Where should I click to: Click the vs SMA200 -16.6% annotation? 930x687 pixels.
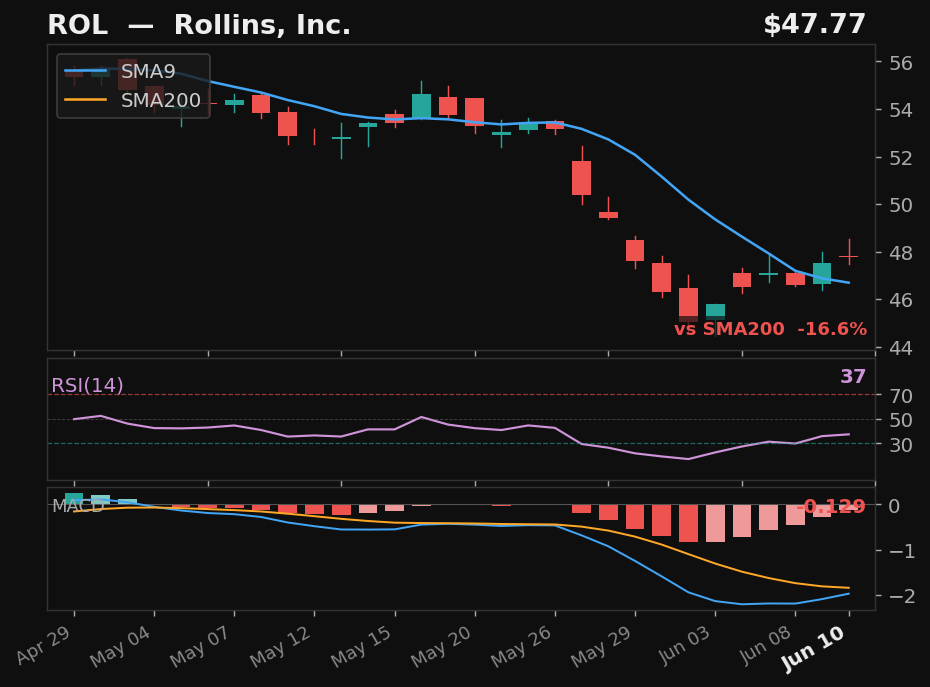point(770,329)
